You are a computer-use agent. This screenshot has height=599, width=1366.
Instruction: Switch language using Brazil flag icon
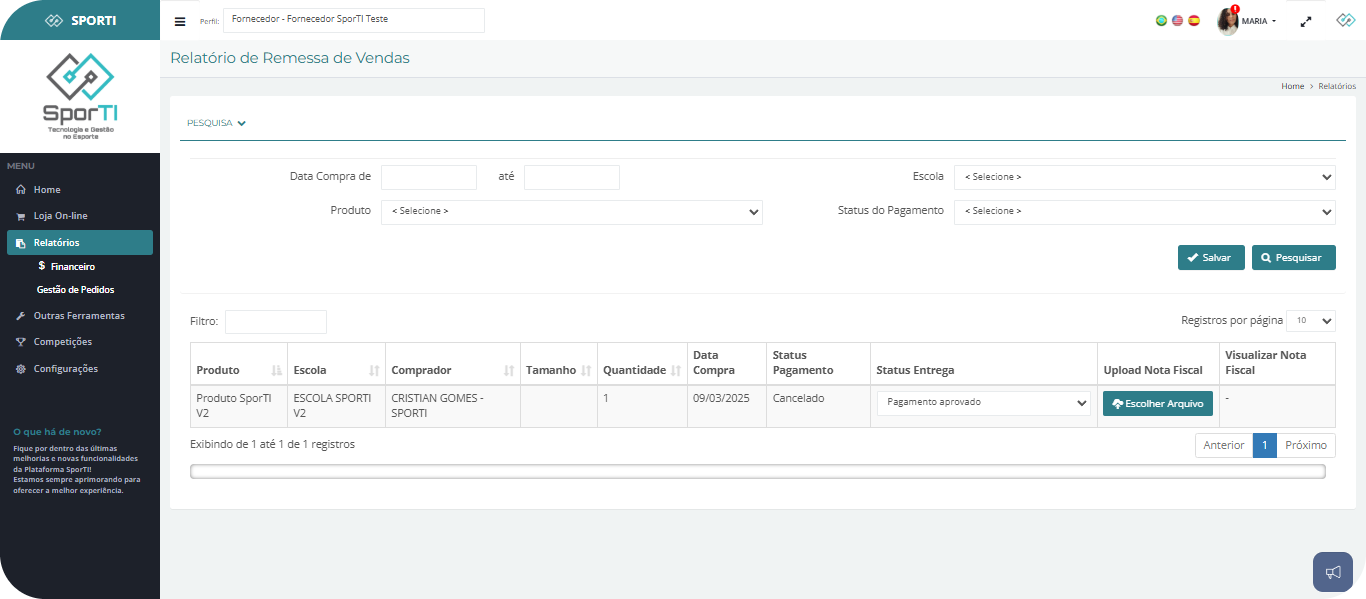click(x=1161, y=20)
